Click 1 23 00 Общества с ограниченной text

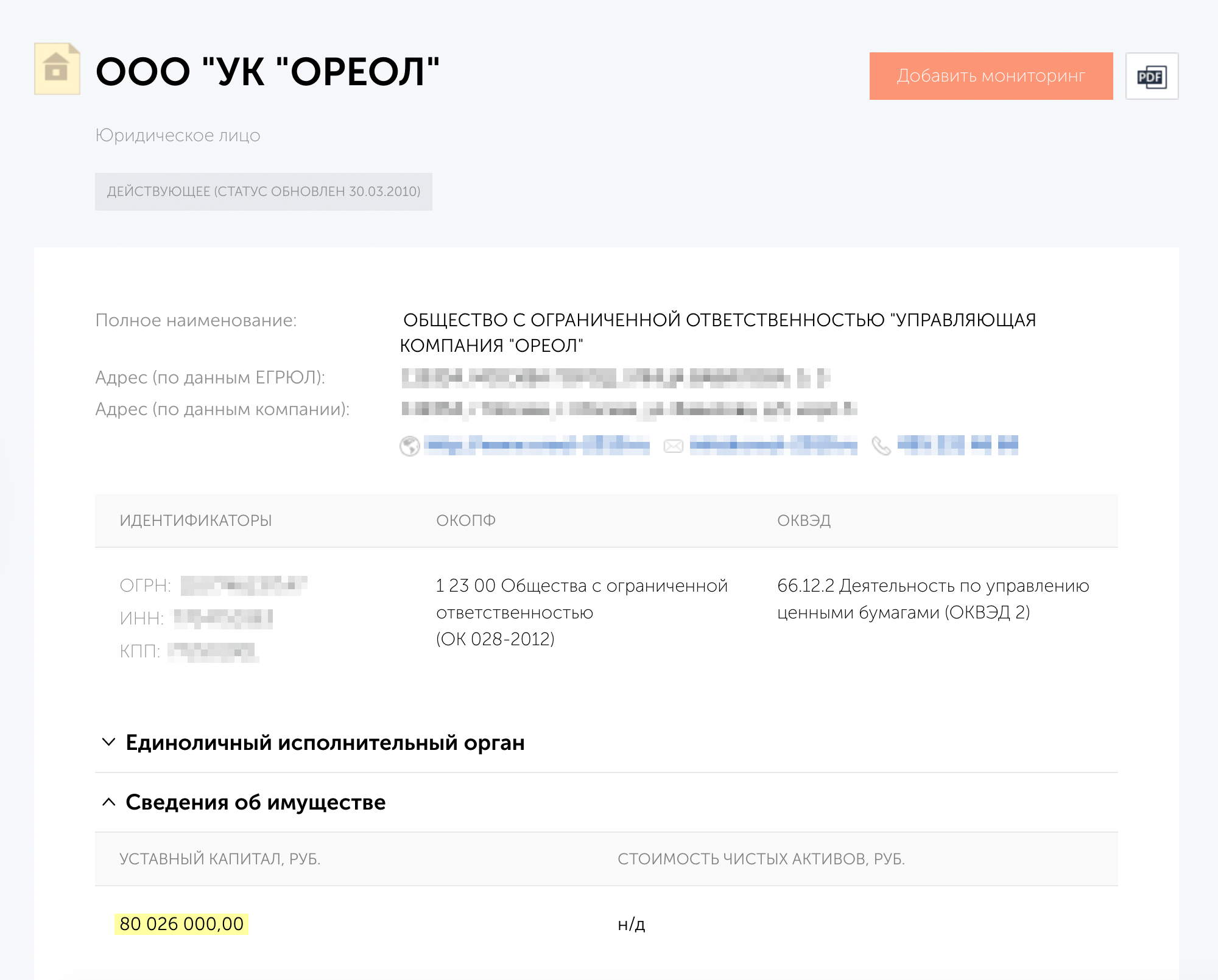[582, 612]
